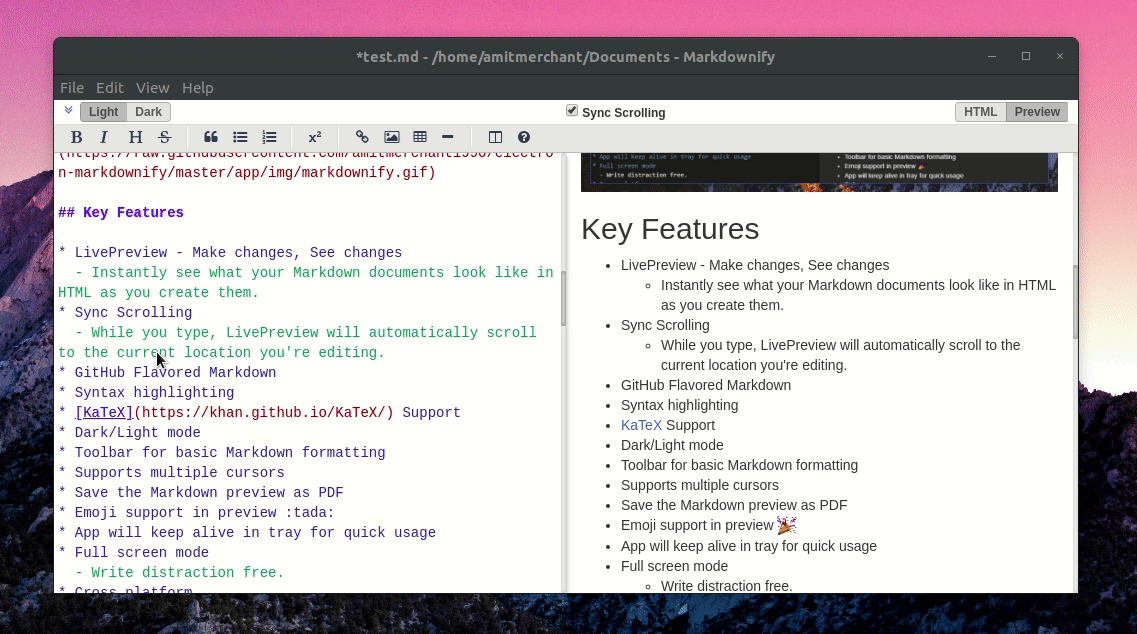Click the [KaTeX] link text in editor
Screen dimensions: 1137x634
[x=104, y=412]
